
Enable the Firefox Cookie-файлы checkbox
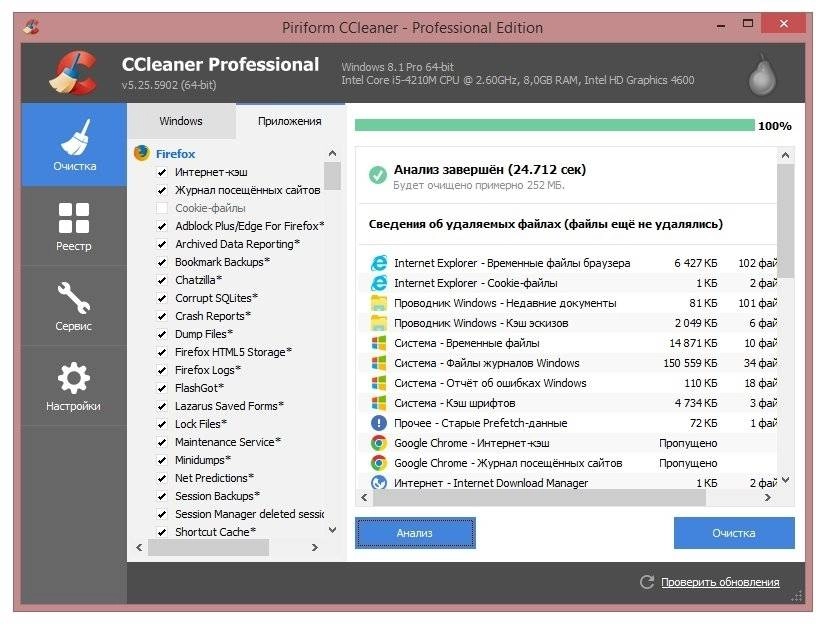(162, 208)
